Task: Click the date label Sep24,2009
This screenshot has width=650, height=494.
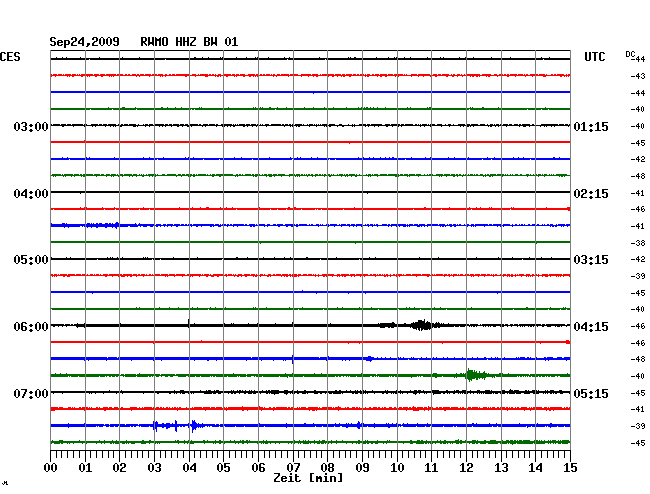Action: (x=84, y=42)
